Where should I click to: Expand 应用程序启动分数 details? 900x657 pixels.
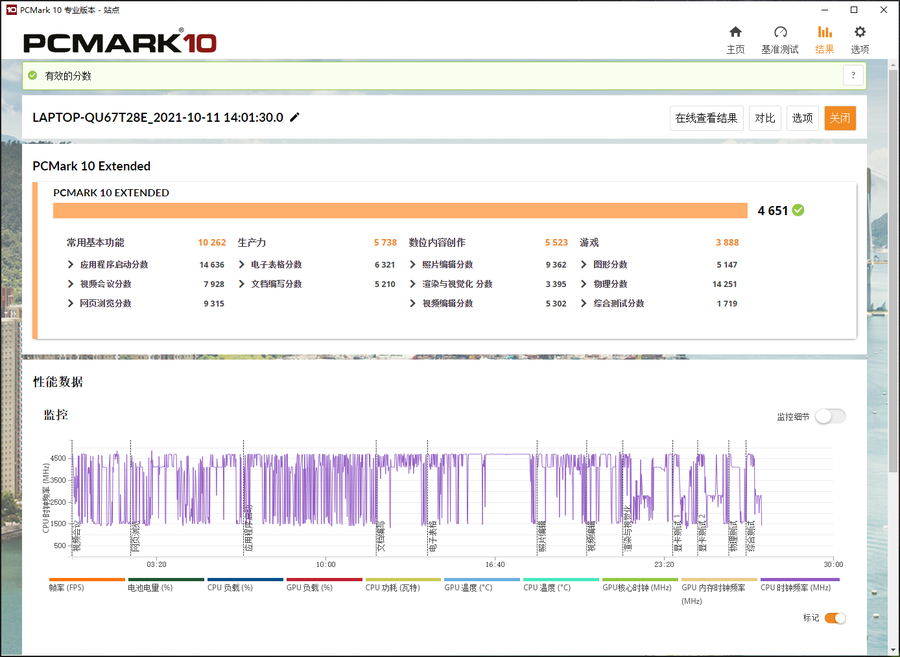pyautogui.click(x=71, y=265)
